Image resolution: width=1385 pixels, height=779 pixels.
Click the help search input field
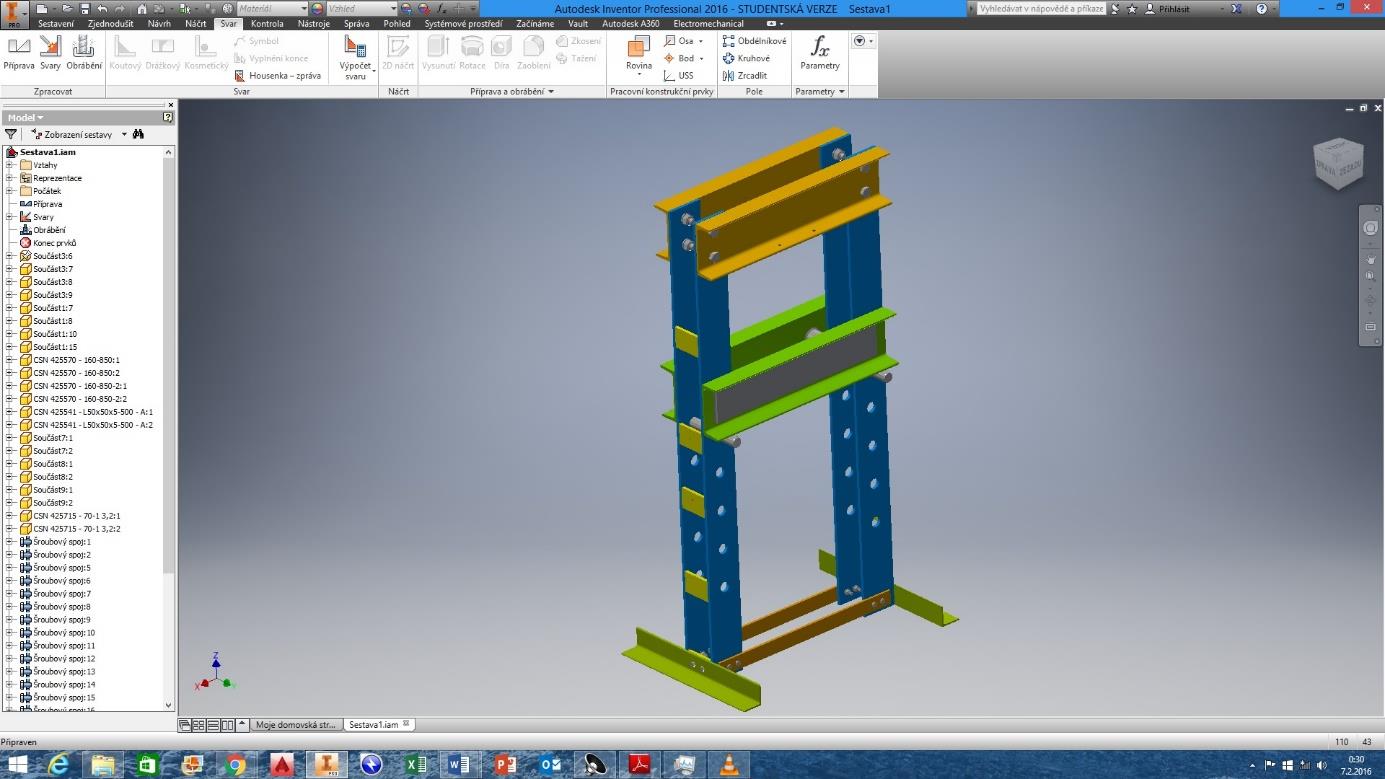click(1041, 9)
